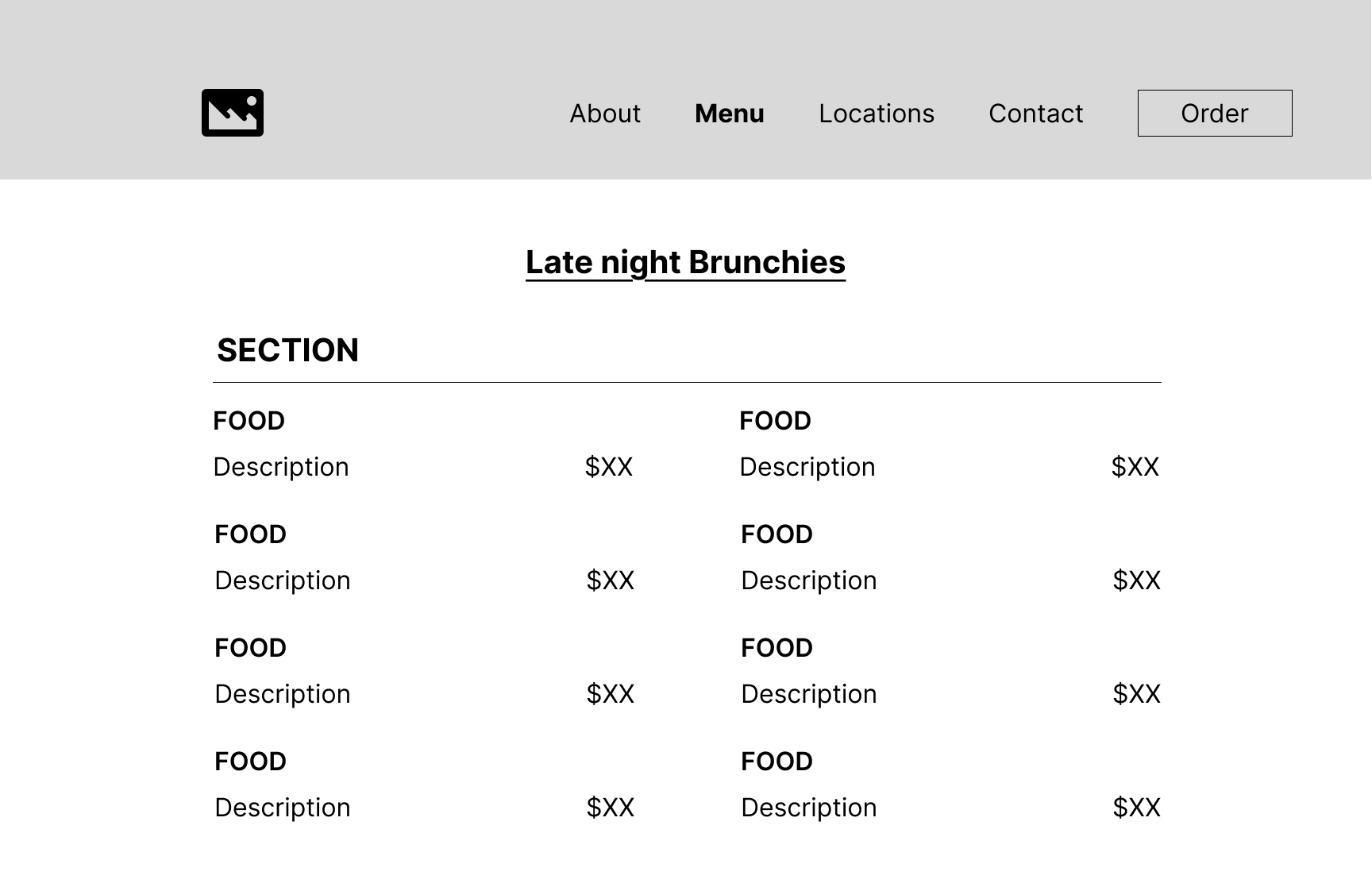Go to the Locations page
This screenshot has width=1372, height=887.
click(x=877, y=114)
